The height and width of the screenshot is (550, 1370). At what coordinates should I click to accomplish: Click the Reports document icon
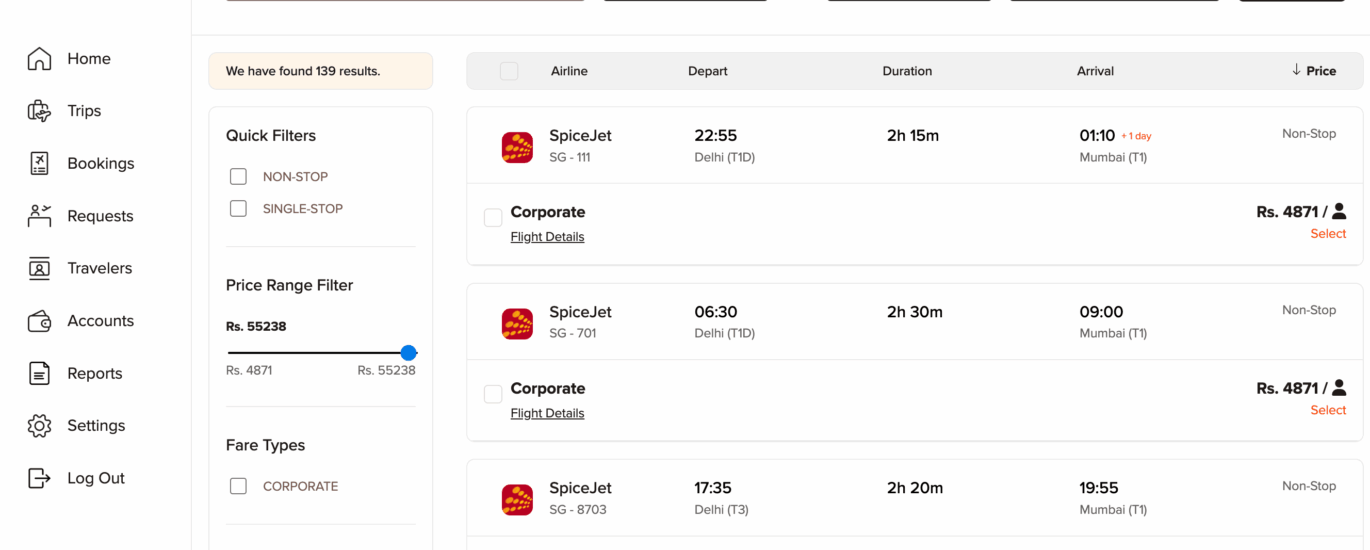[39, 374]
